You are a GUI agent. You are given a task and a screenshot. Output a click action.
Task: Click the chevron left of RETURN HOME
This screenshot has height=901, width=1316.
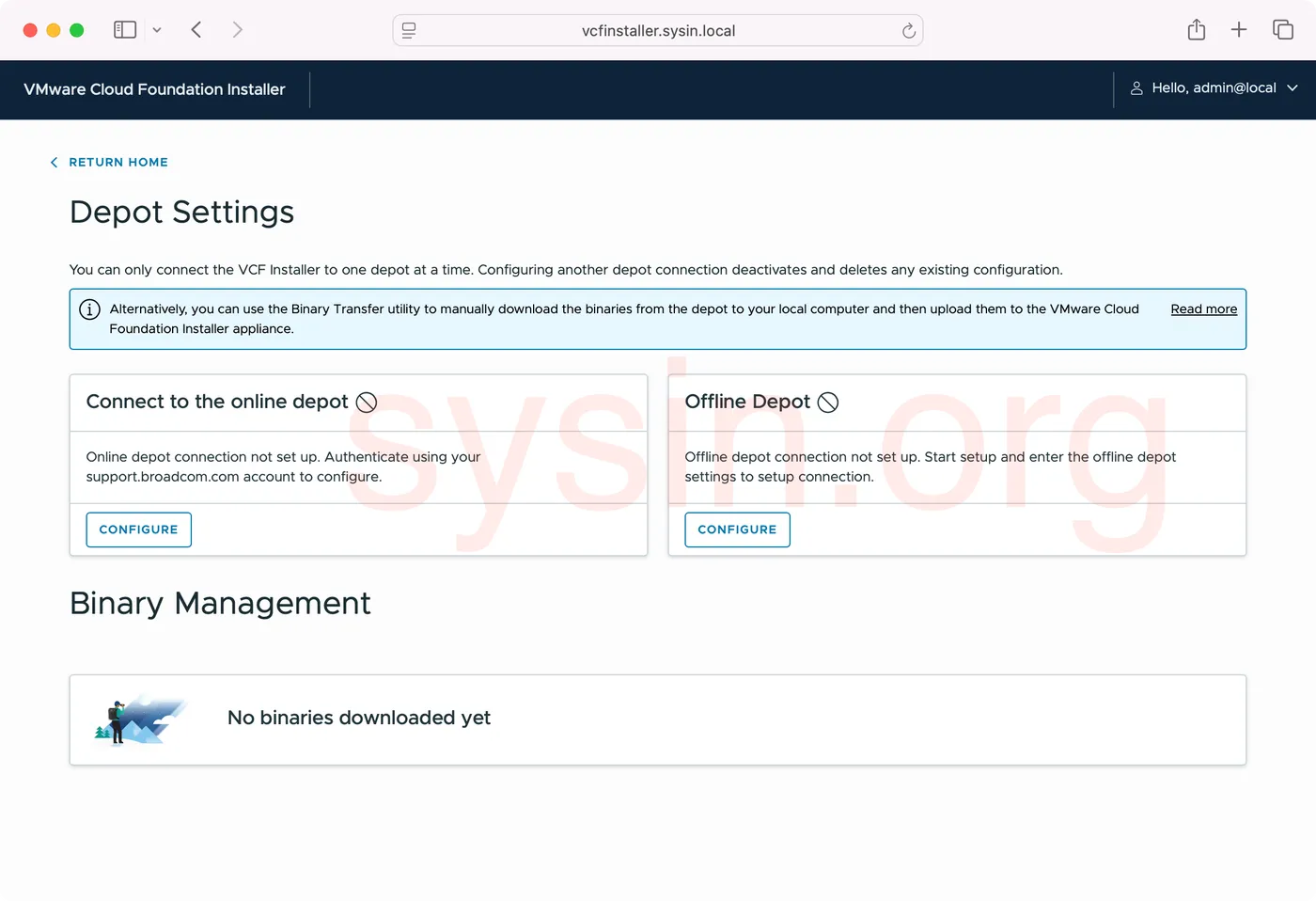[x=54, y=163]
